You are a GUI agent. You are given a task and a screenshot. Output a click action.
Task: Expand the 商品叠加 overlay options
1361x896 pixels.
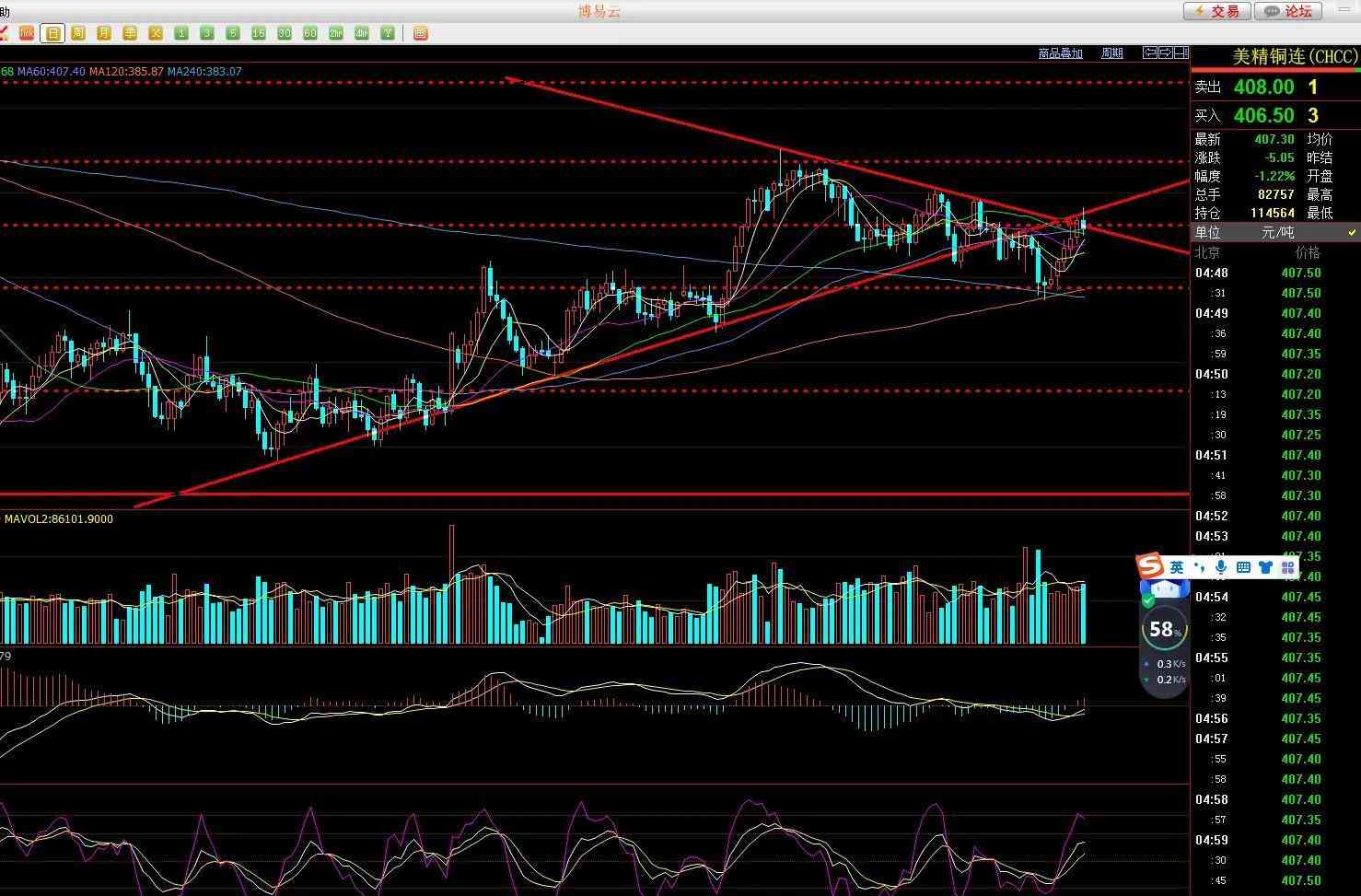click(x=1060, y=53)
